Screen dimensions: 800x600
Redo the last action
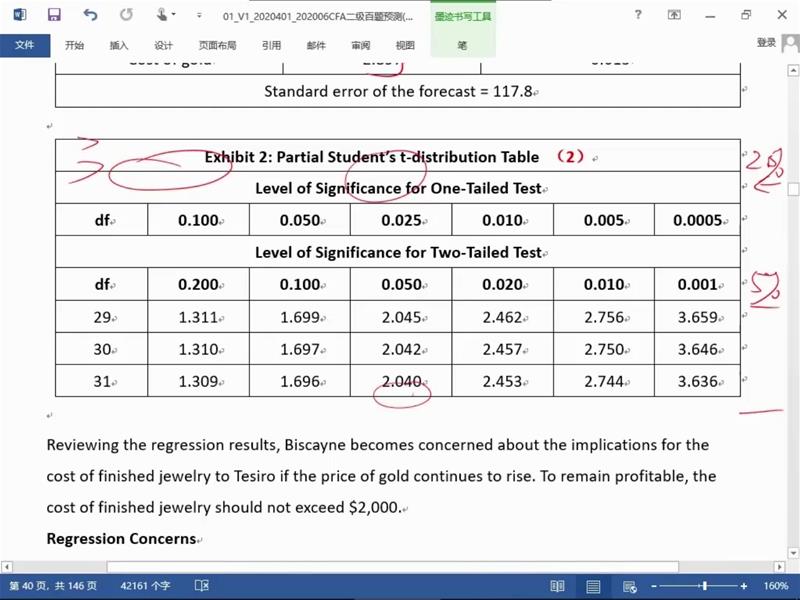pos(126,15)
